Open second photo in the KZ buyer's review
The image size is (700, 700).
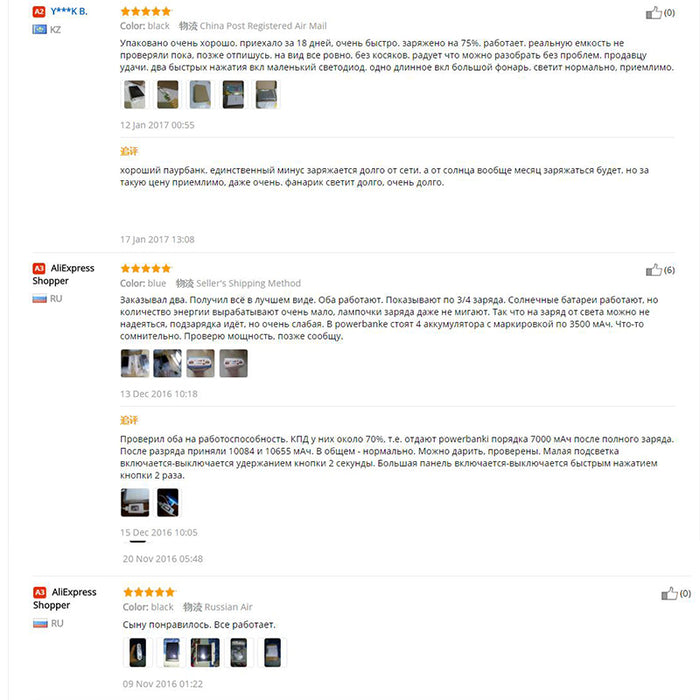coord(167,95)
